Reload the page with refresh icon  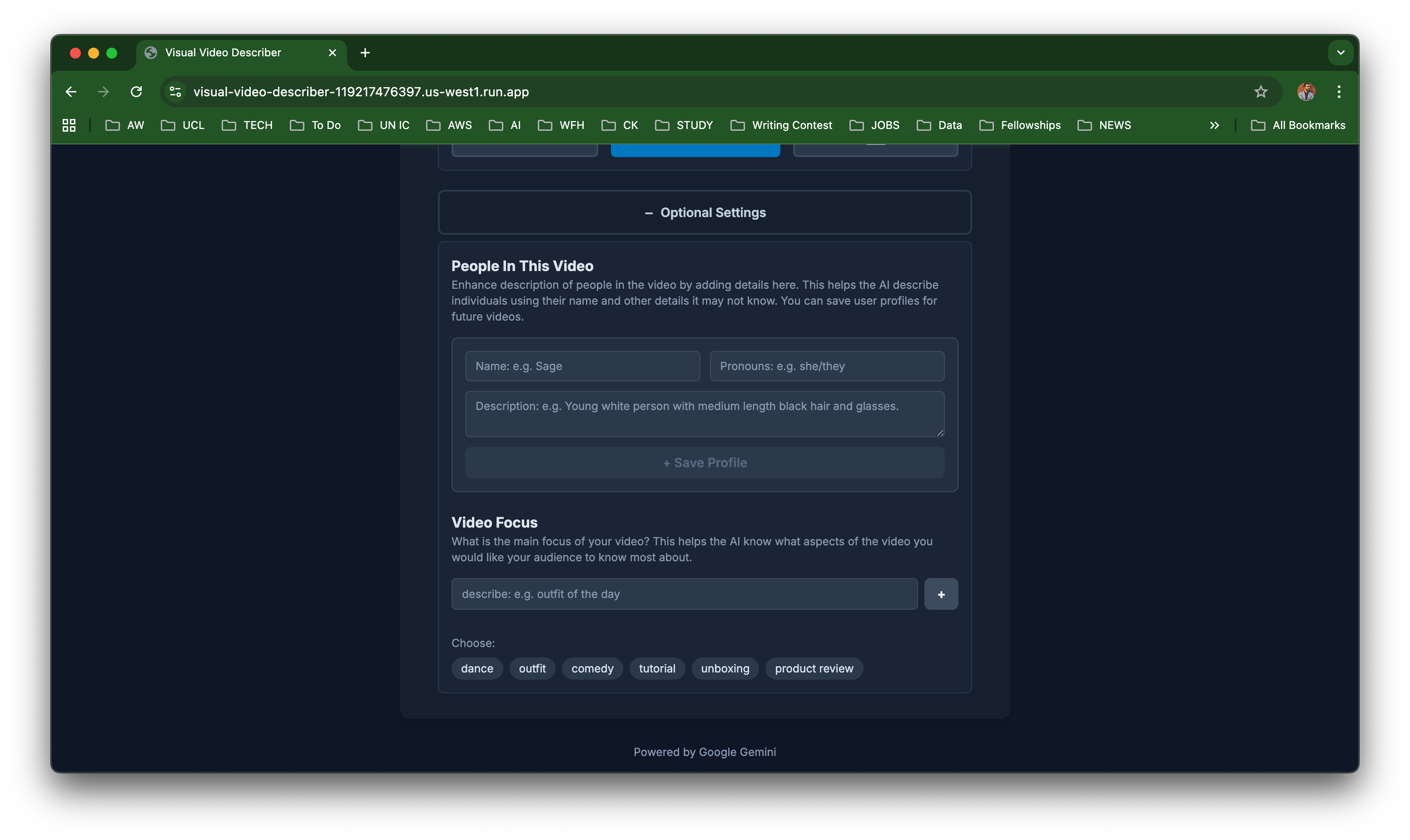click(x=136, y=92)
